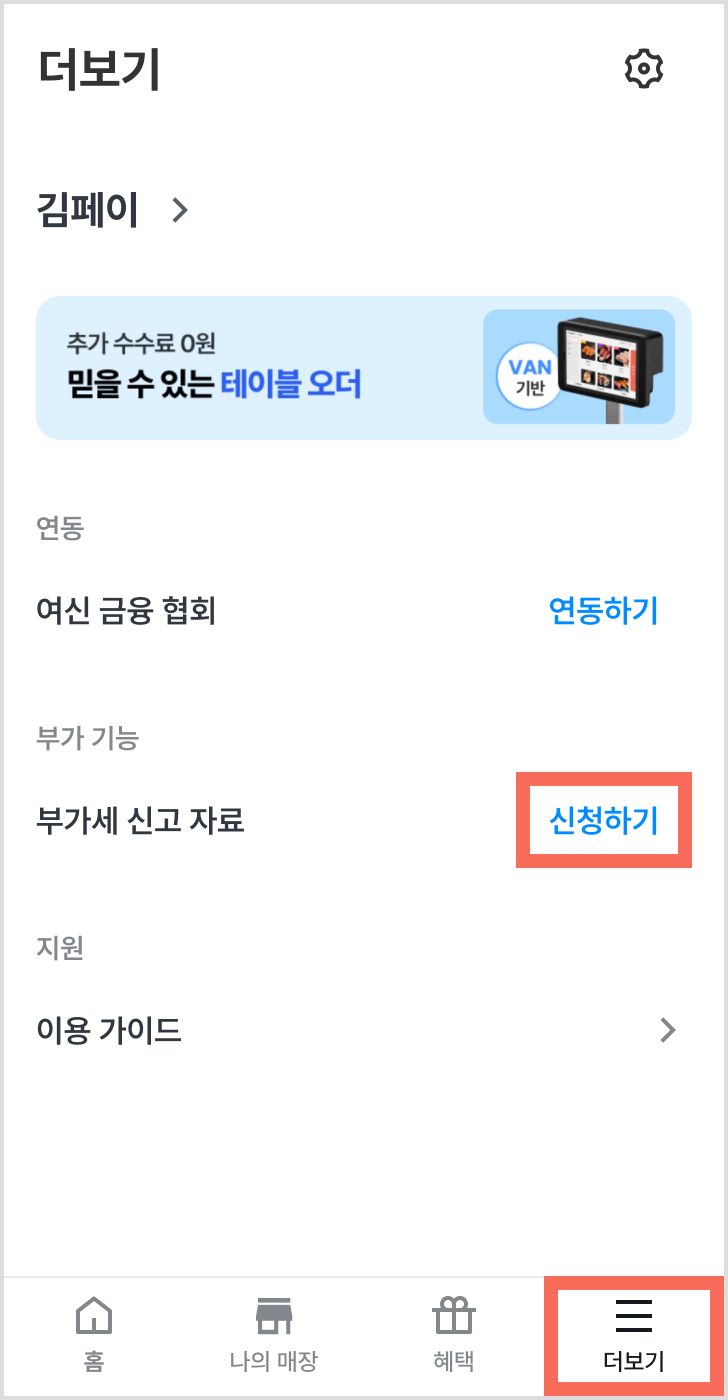Expand profile via chevron beside 김페이
Image resolution: width=728 pixels, height=1400 pixels.
tap(180, 210)
